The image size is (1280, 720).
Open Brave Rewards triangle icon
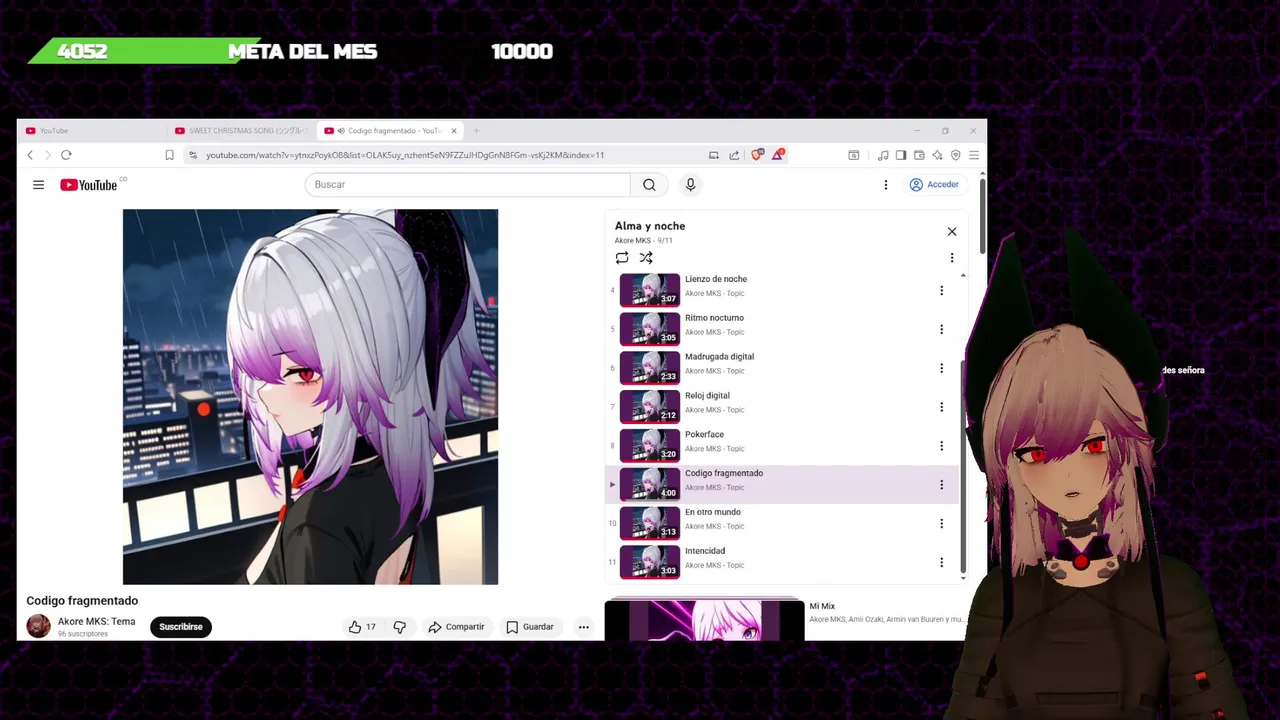click(777, 154)
